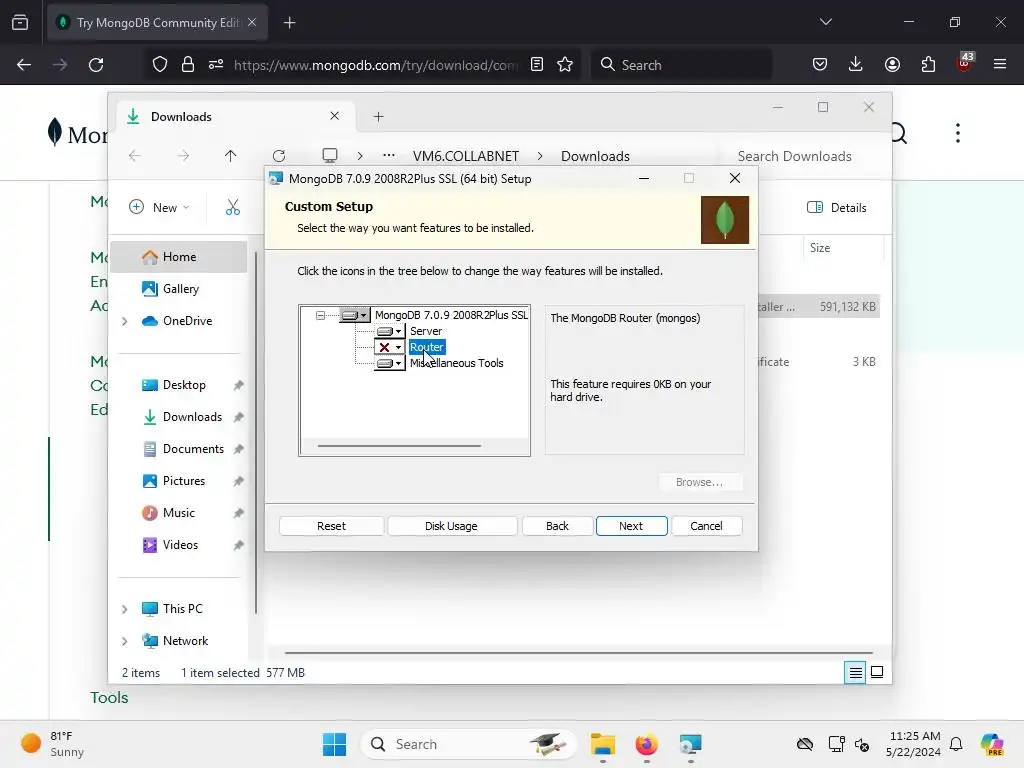
Task: Open the Firefox hamburger application menu
Action: [999, 65]
